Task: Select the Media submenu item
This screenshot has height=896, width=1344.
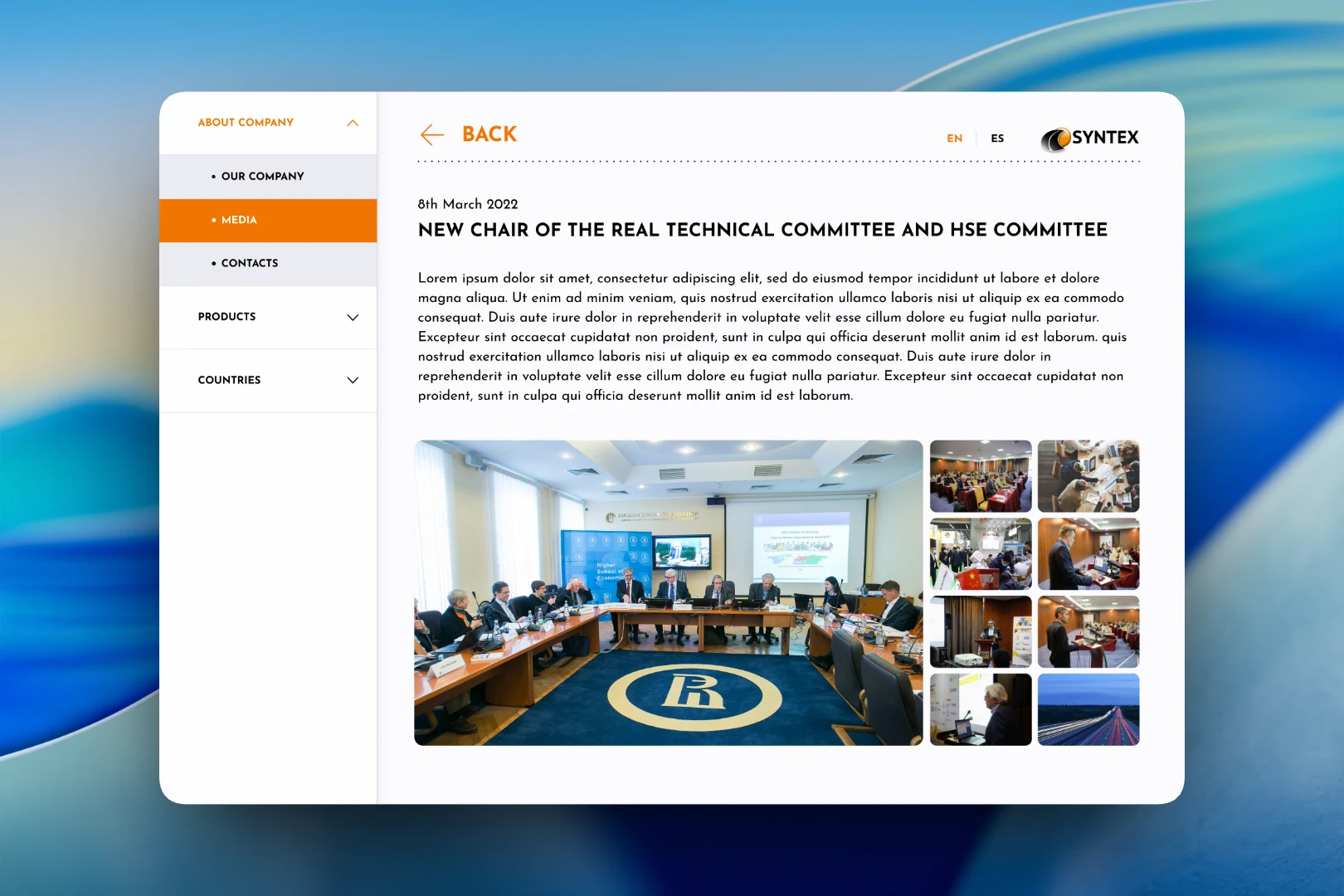Action: point(268,221)
